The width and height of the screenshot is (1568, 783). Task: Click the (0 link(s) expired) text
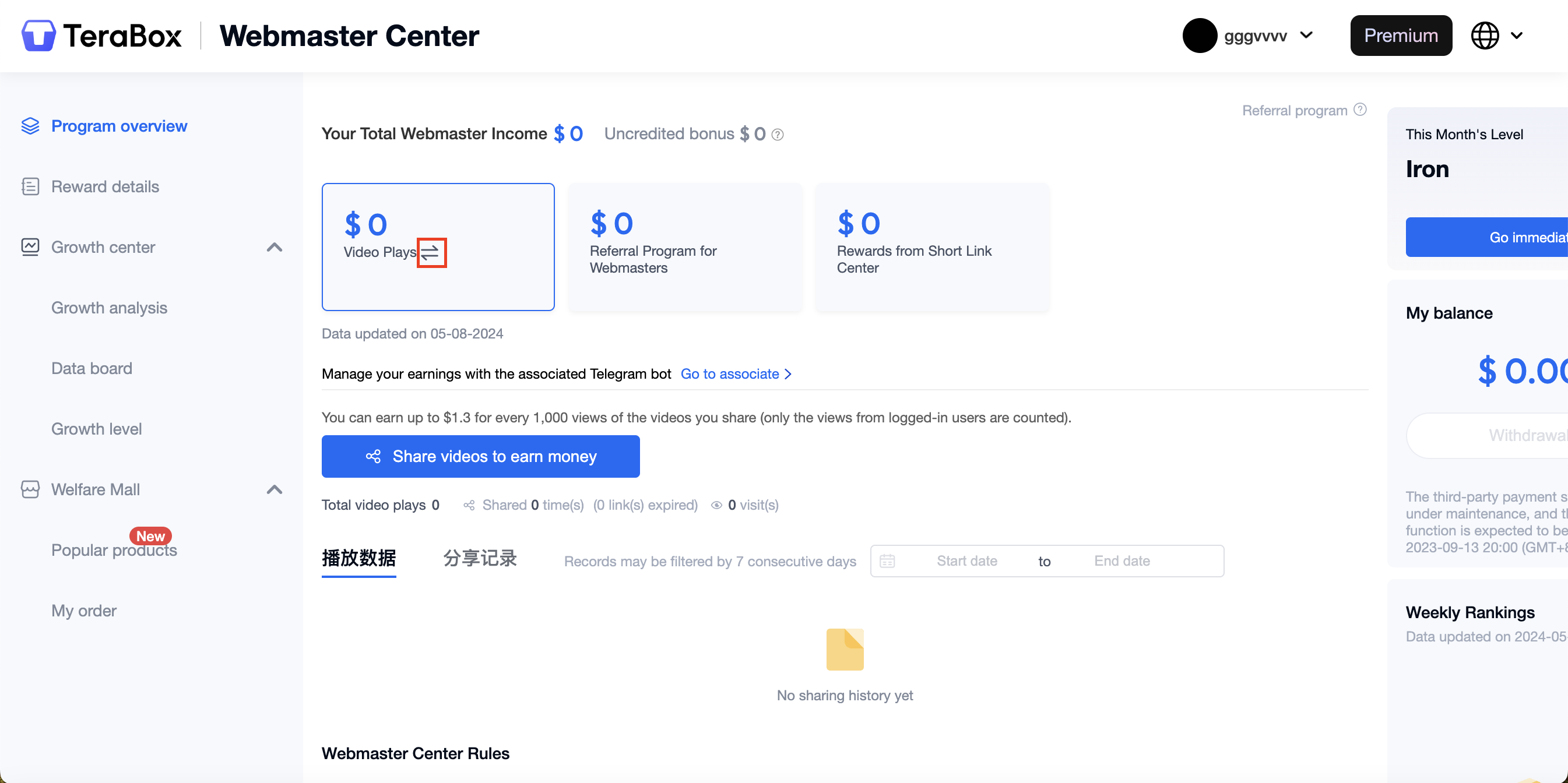[645, 505]
